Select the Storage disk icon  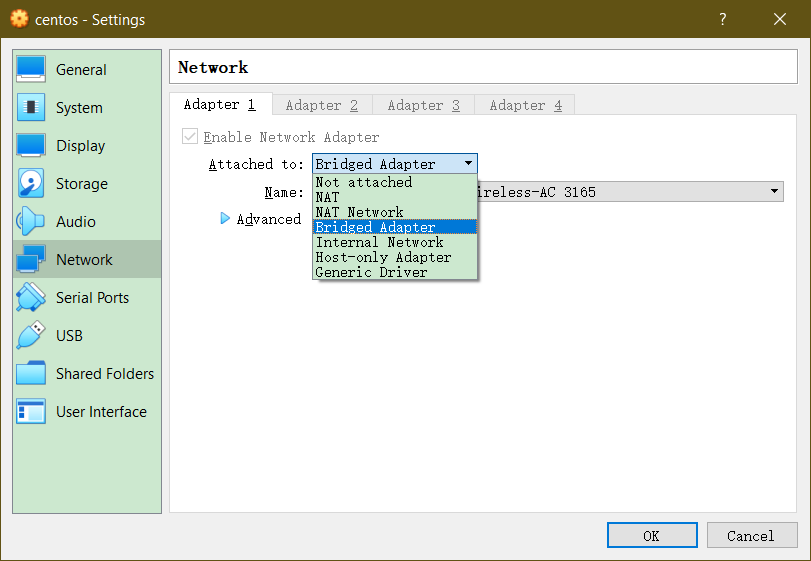click(31, 184)
